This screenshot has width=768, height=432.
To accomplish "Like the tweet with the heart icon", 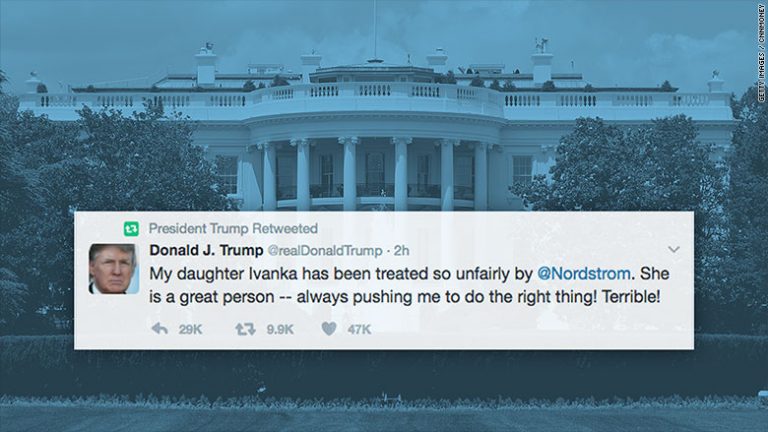I will 327,328.
